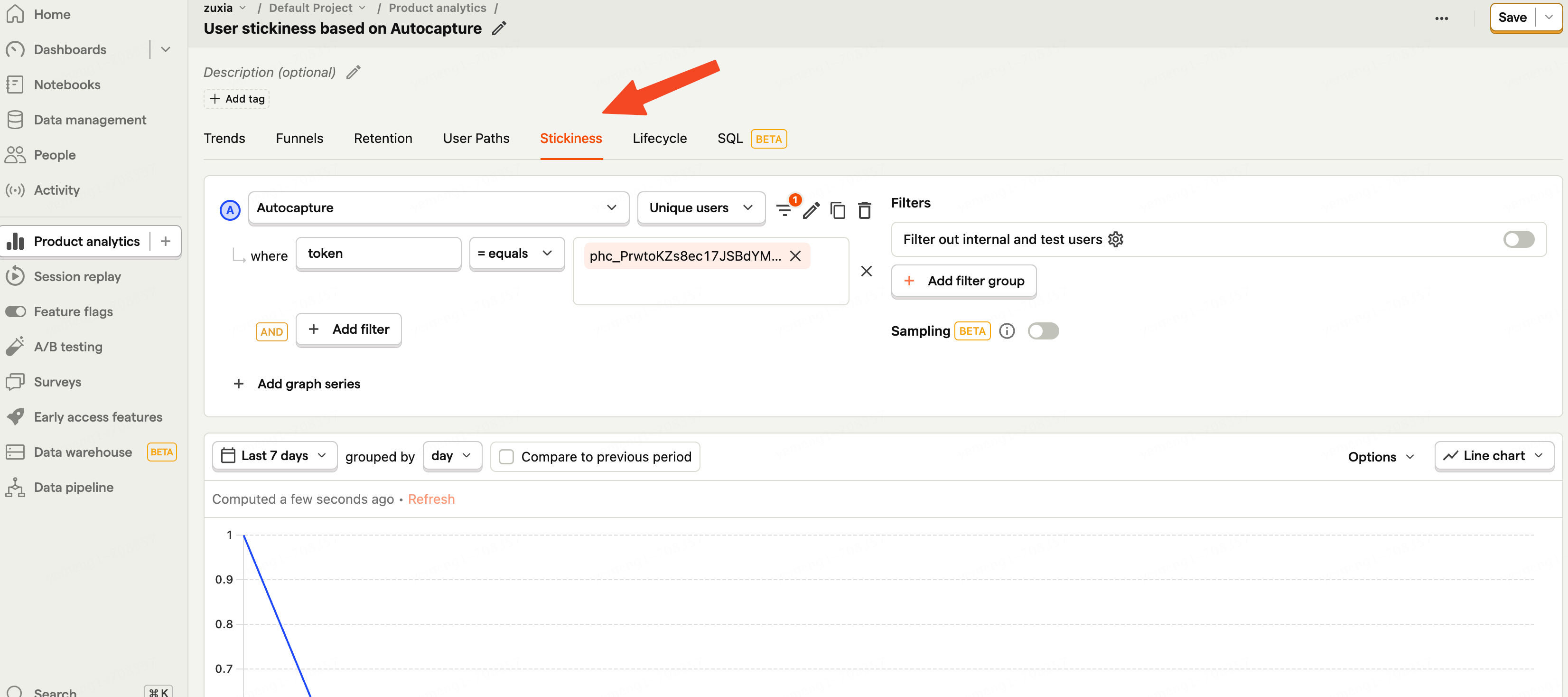Viewport: 1568px width, 697px height.
Task: Switch to the Lifecycle tab
Action: pos(659,138)
